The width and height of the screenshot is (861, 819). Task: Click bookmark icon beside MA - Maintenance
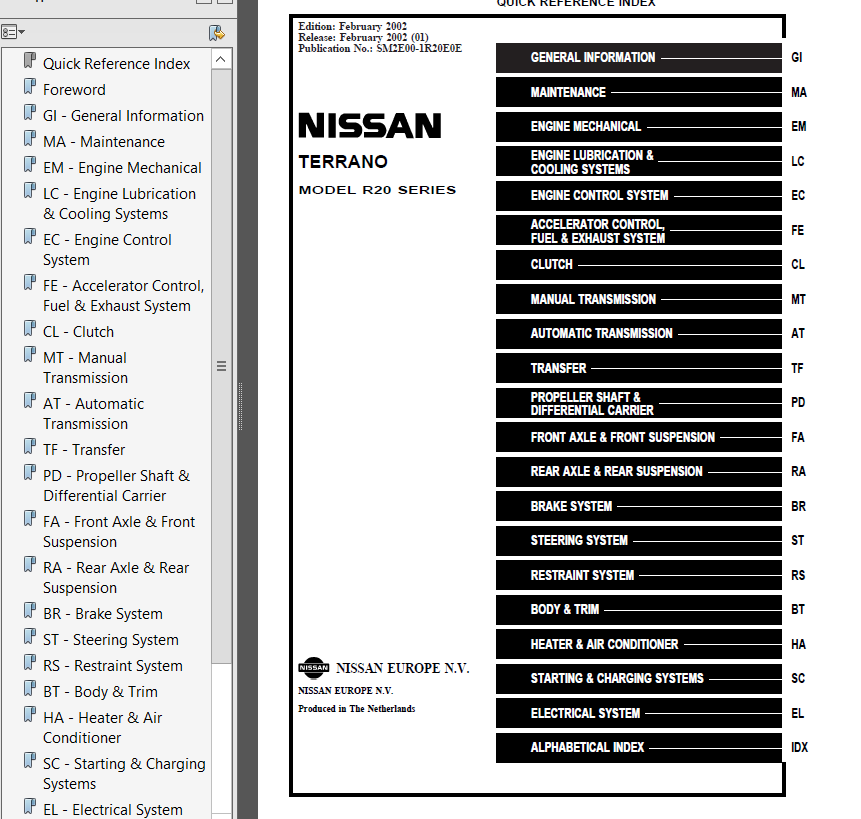tap(30, 138)
